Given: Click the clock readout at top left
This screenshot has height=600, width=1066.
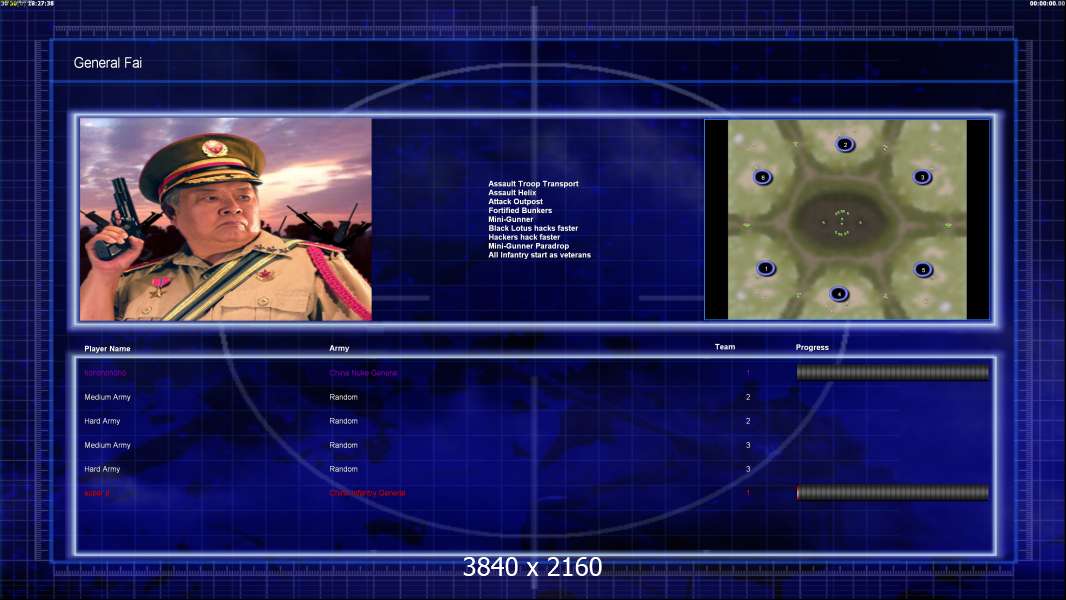Looking at the screenshot, I should point(27,3).
